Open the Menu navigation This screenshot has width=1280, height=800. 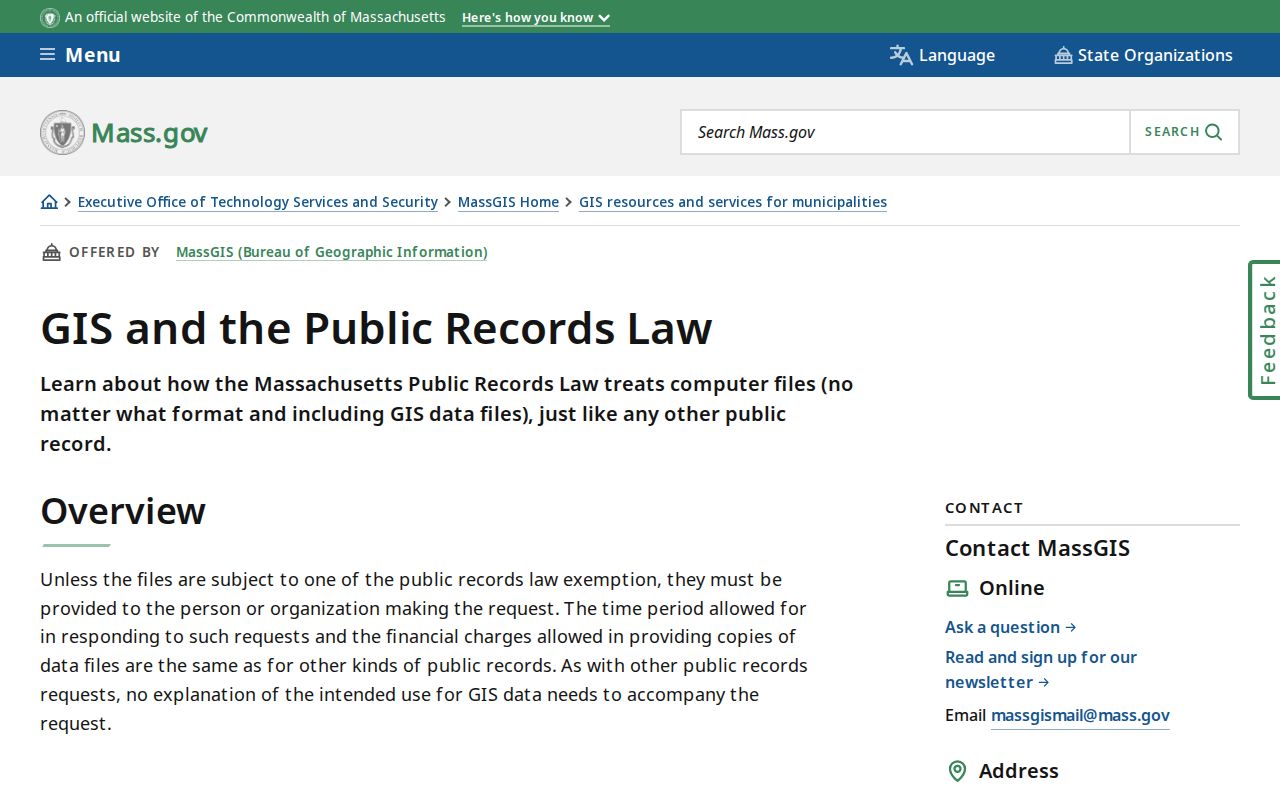pos(80,55)
